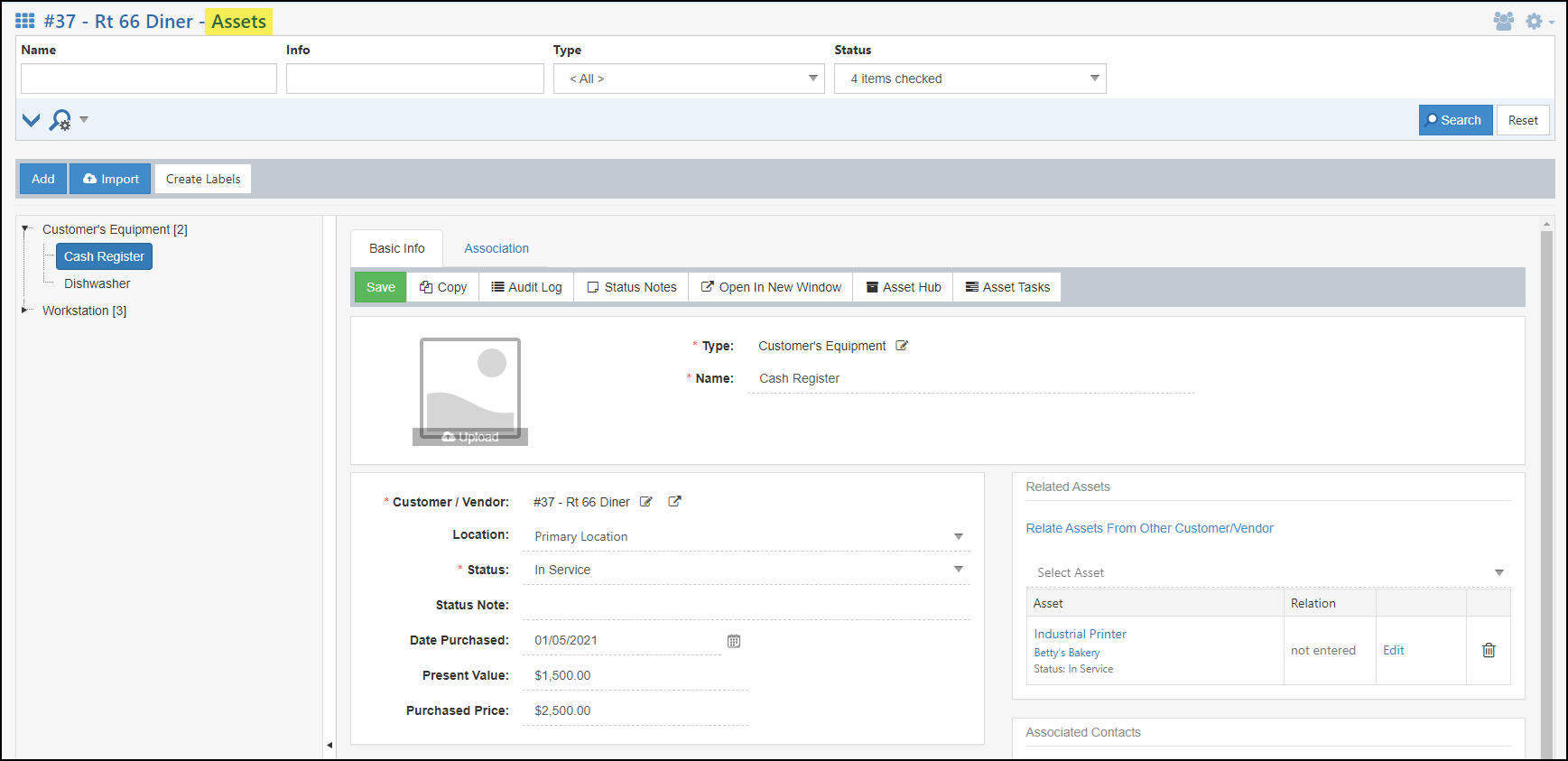Open the Location dropdown
The height and width of the screenshot is (761, 1568).
[x=747, y=536]
